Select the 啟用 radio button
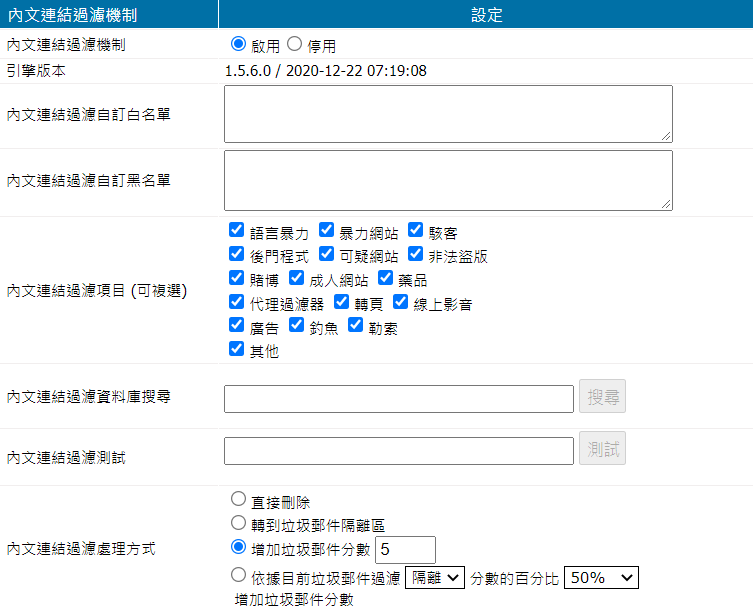753x611 pixels. click(x=237, y=44)
